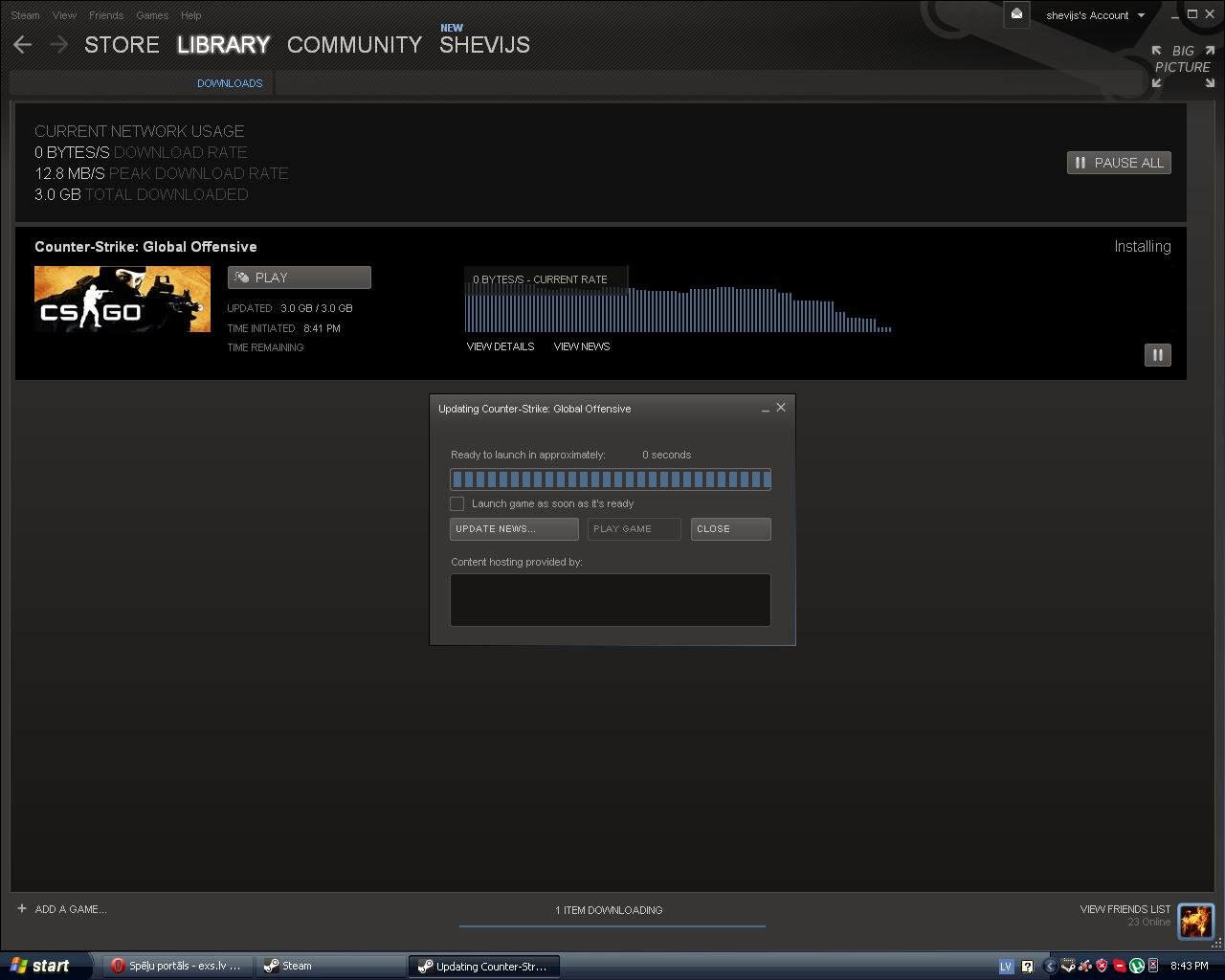Open the Help menu
The image size is (1225, 980).
pyautogui.click(x=191, y=15)
